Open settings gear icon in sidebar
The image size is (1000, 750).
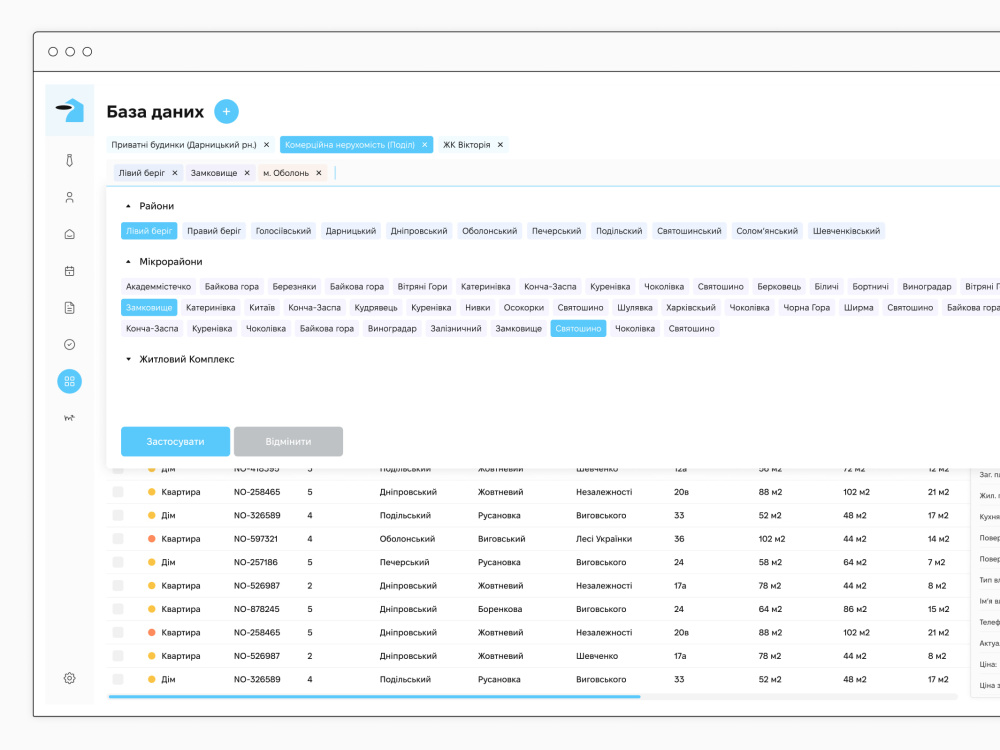click(x=70, y=678)
